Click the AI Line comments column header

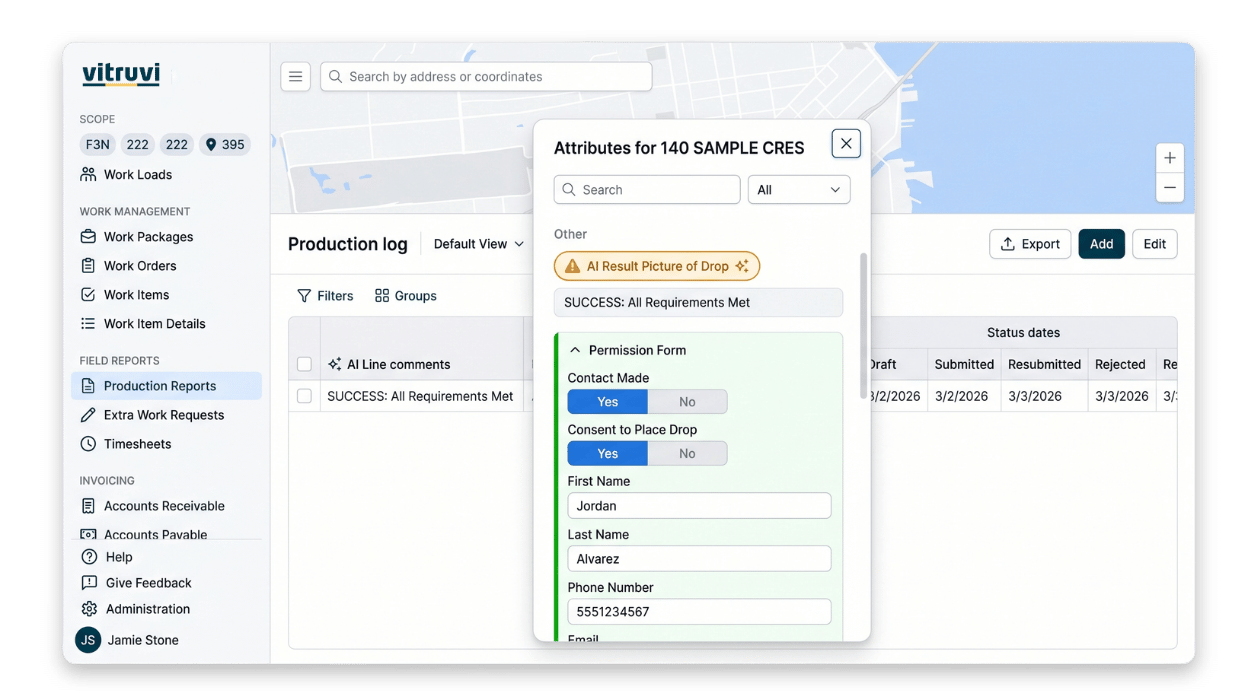point(421,365)
